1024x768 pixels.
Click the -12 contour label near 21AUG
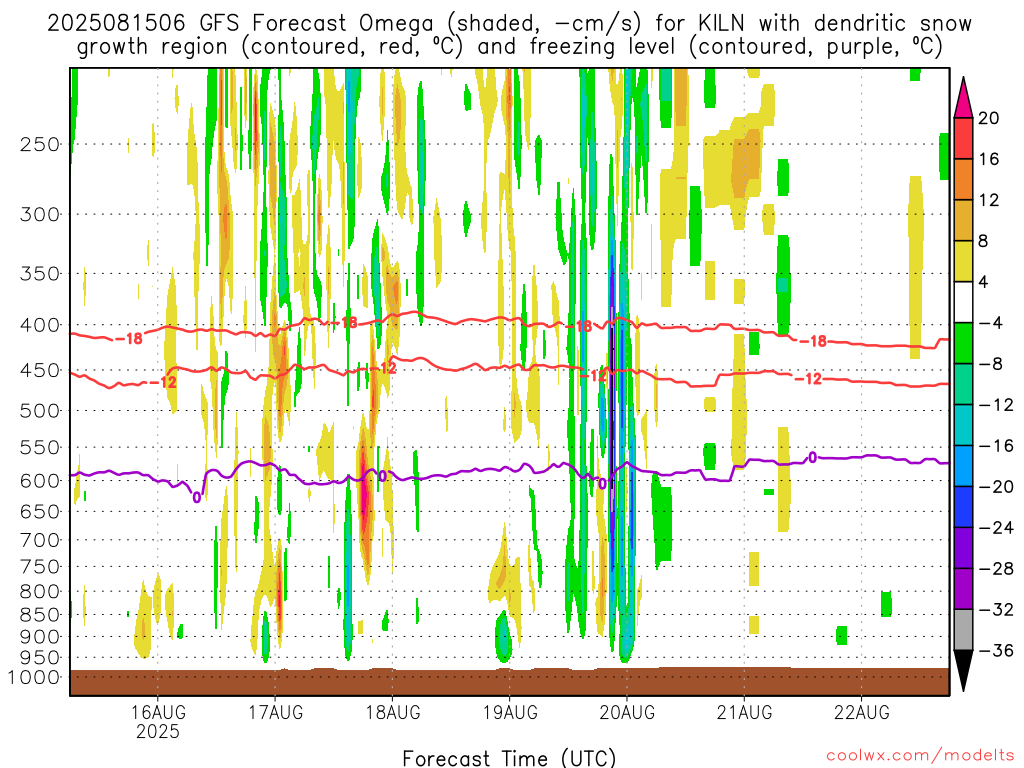[808, 379]
